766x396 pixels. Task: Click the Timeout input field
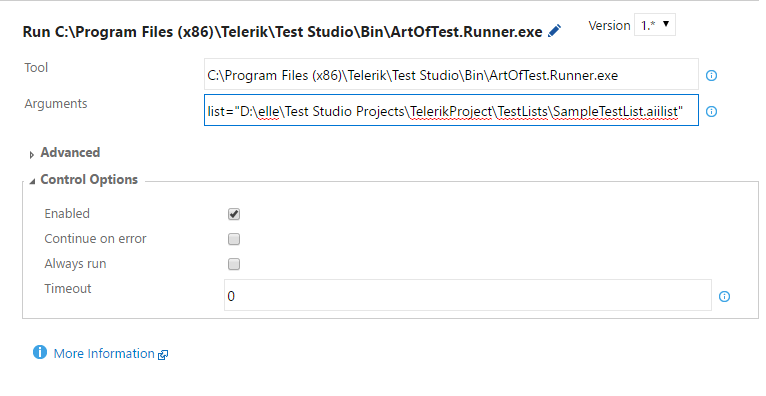click(x=468, y=295)
